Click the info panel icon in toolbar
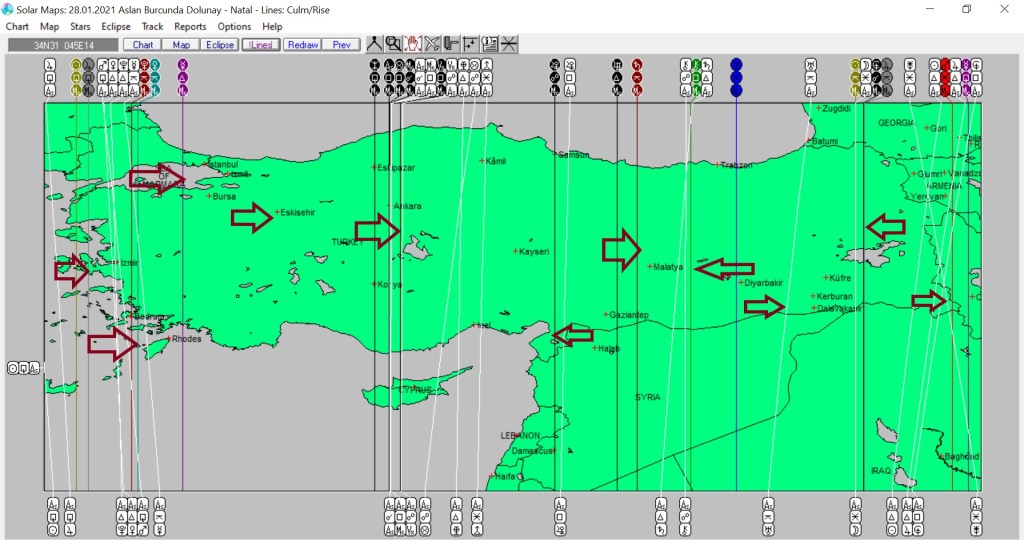Screen dimensions: 1024x540 [490, 44]
